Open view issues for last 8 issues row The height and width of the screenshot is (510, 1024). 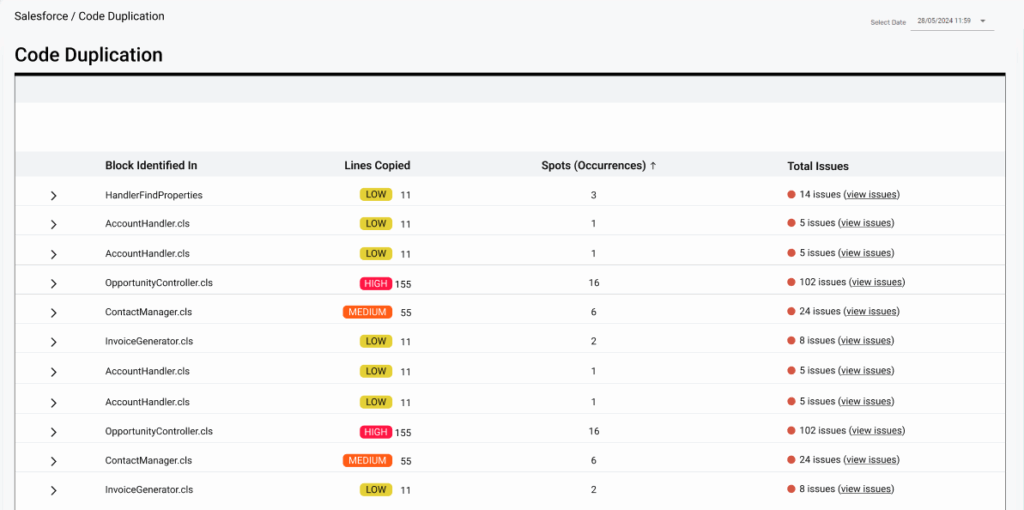tap(866, 490)
